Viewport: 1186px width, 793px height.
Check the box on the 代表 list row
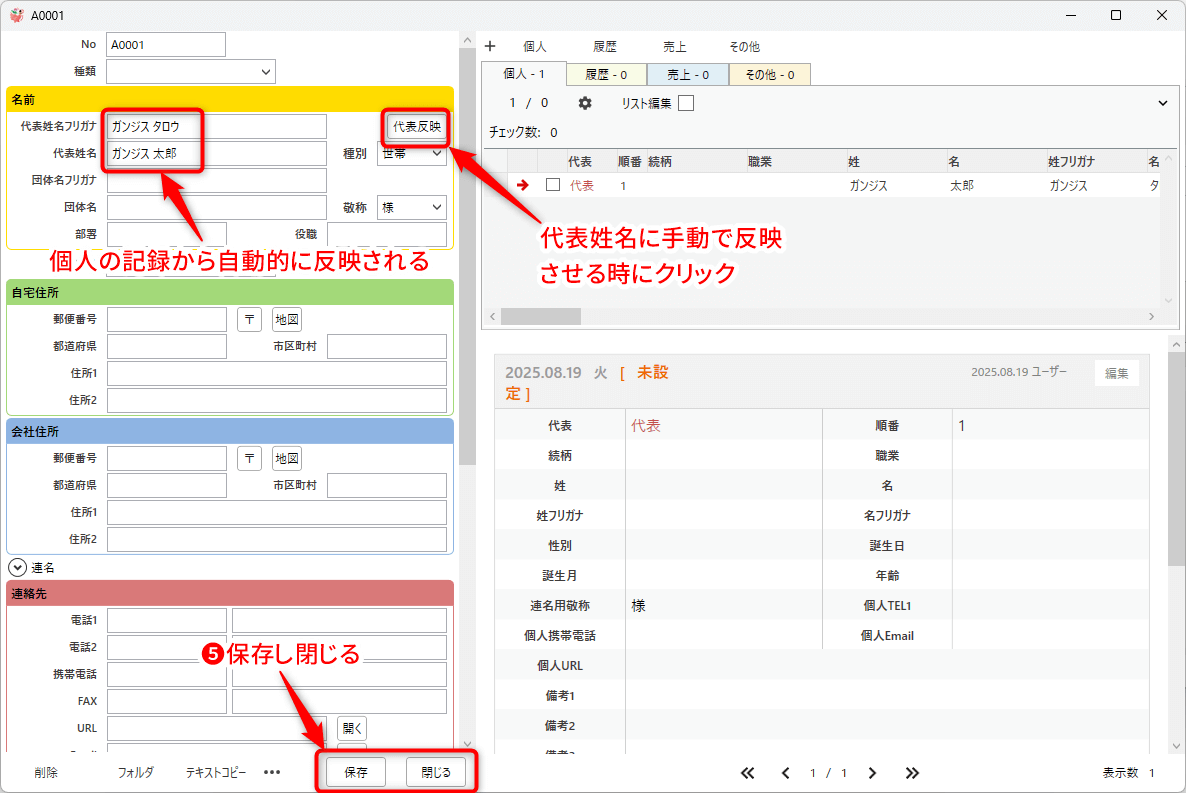(x=553, y=185)
